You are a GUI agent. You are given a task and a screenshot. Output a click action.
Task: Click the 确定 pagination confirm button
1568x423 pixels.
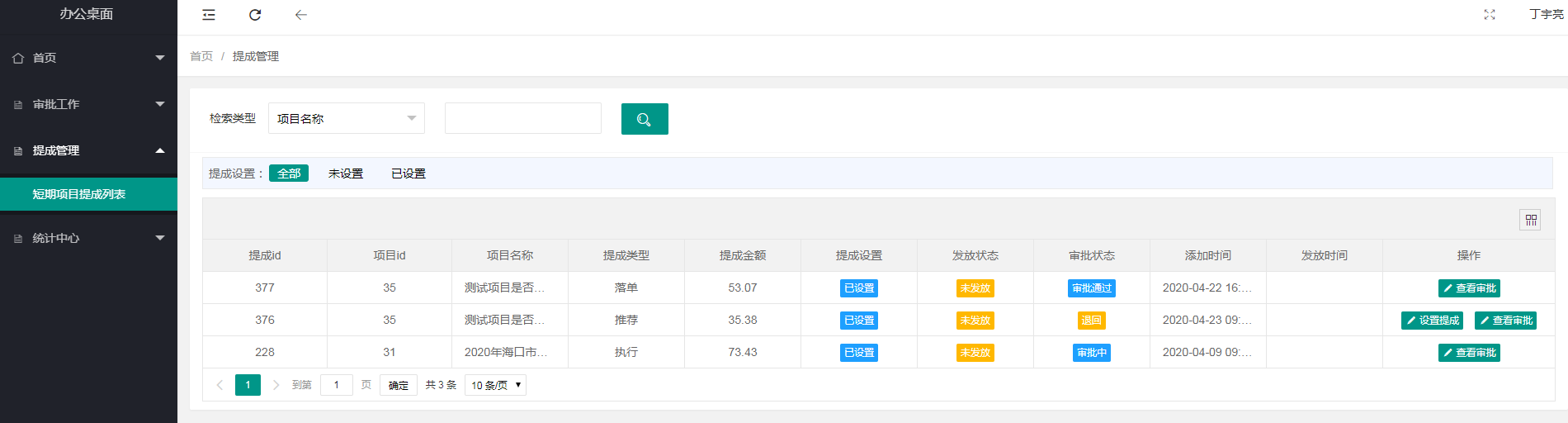(x=399, y=385)
